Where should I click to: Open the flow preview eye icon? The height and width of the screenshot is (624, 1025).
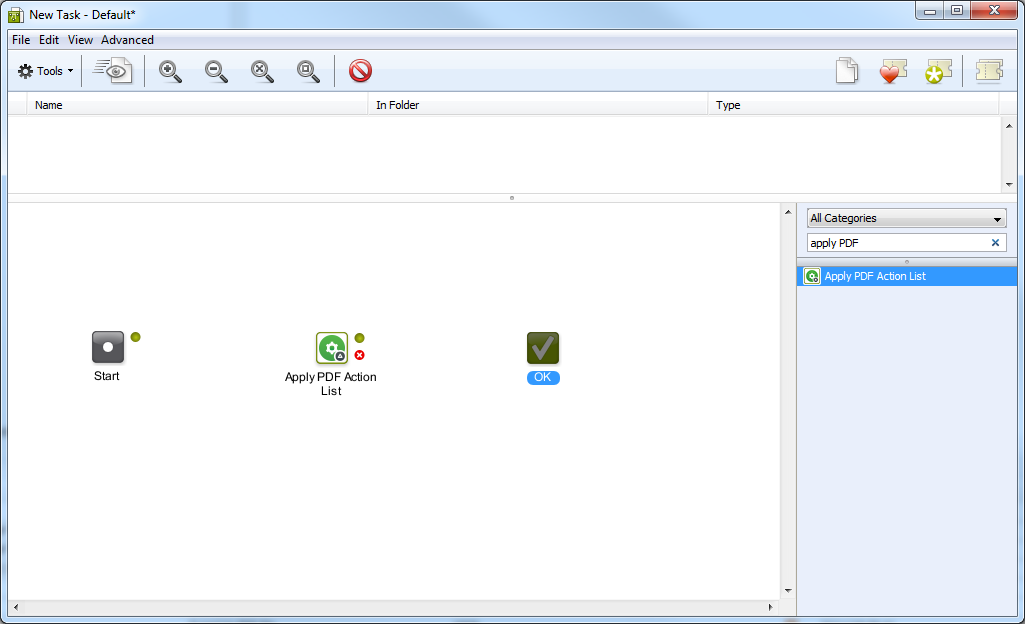[x=111, y=71]
